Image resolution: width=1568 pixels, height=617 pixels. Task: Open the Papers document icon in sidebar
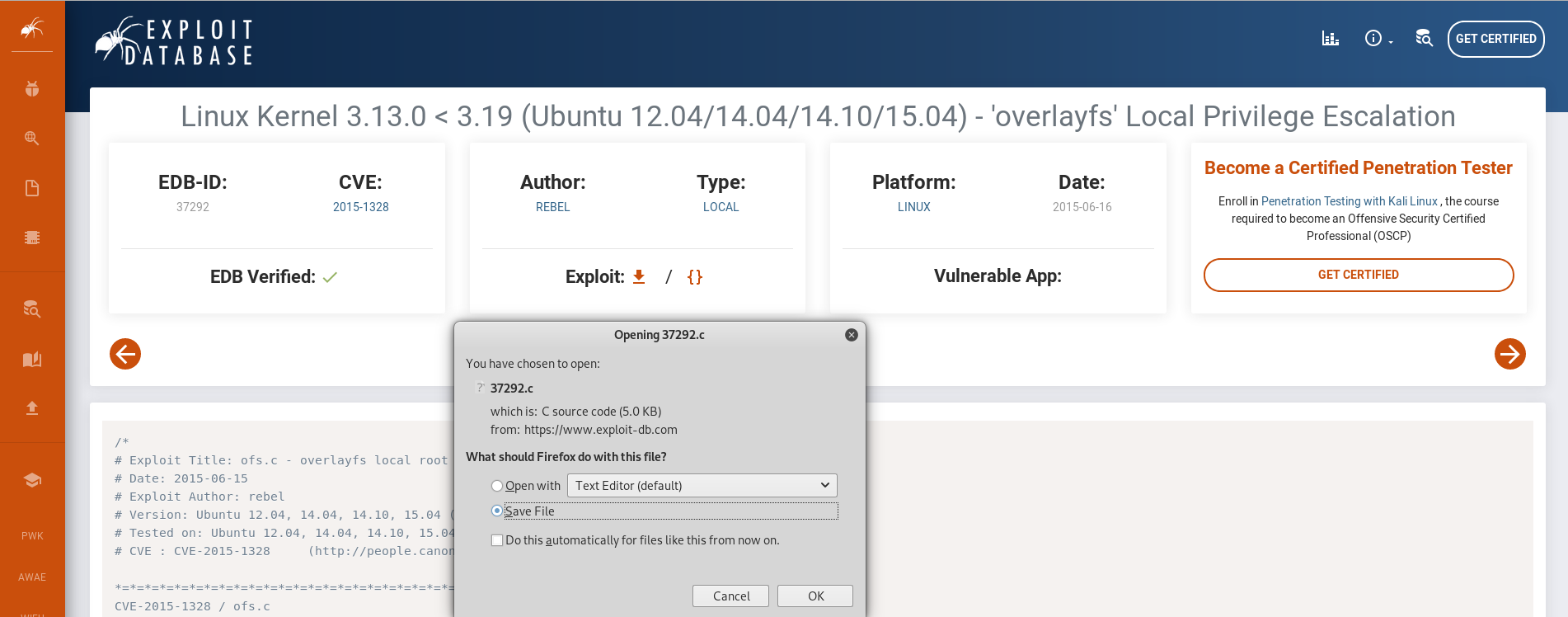coord(32,188)
